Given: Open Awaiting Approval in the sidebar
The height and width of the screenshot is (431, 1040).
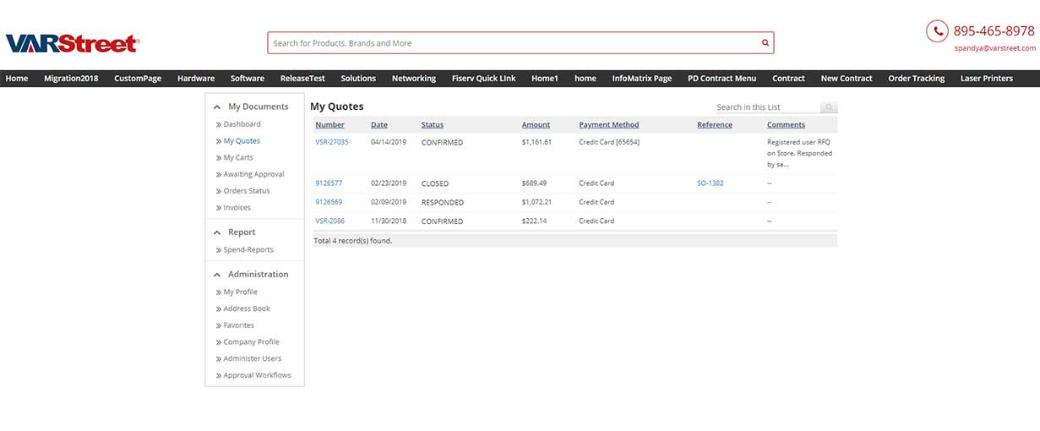Looking at the screenshot, I should tap(253, 174).
